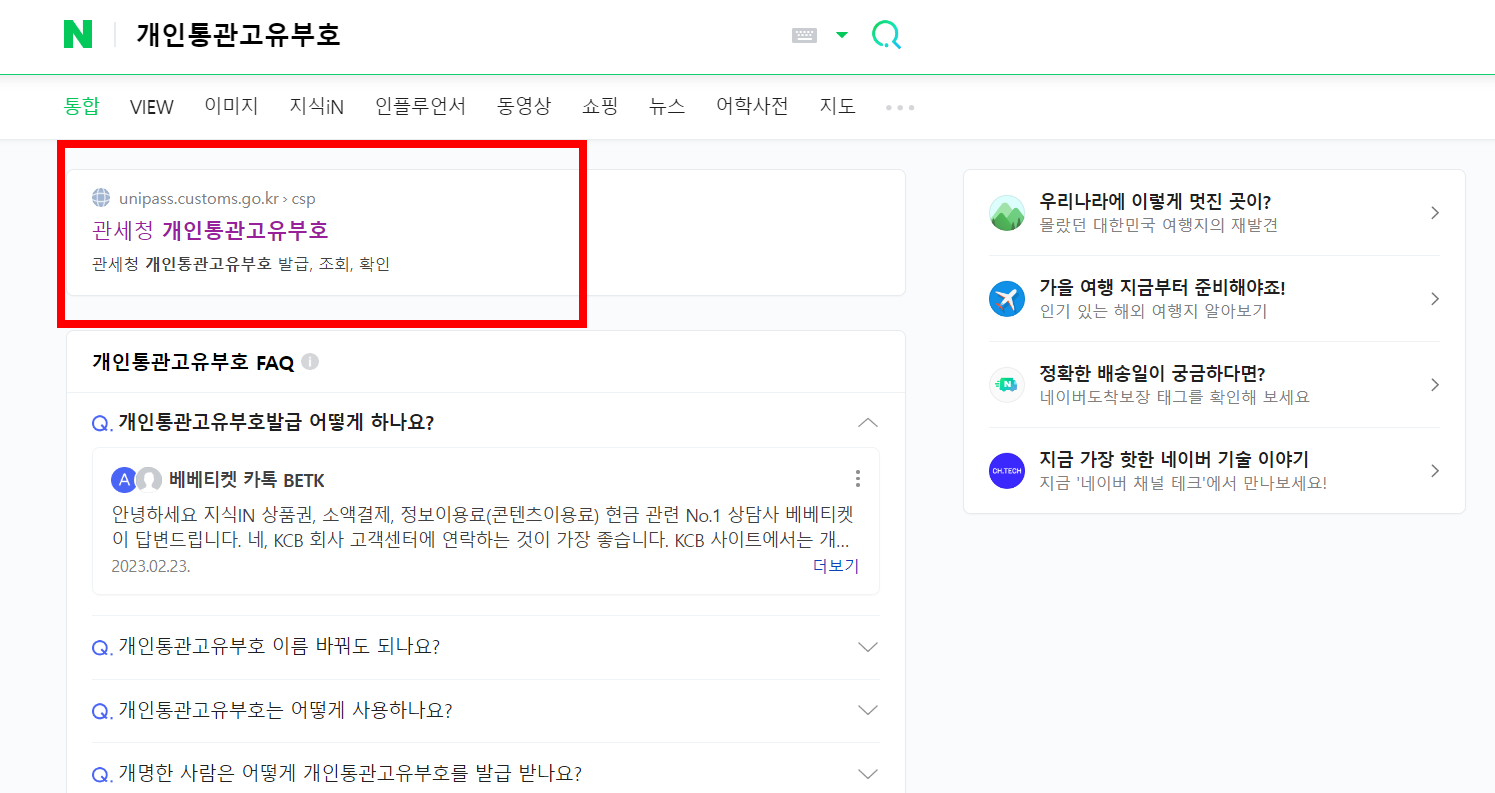
Task: Click the Q icon of 어떻게 사용하나요?
Action: tap(102, 711)
